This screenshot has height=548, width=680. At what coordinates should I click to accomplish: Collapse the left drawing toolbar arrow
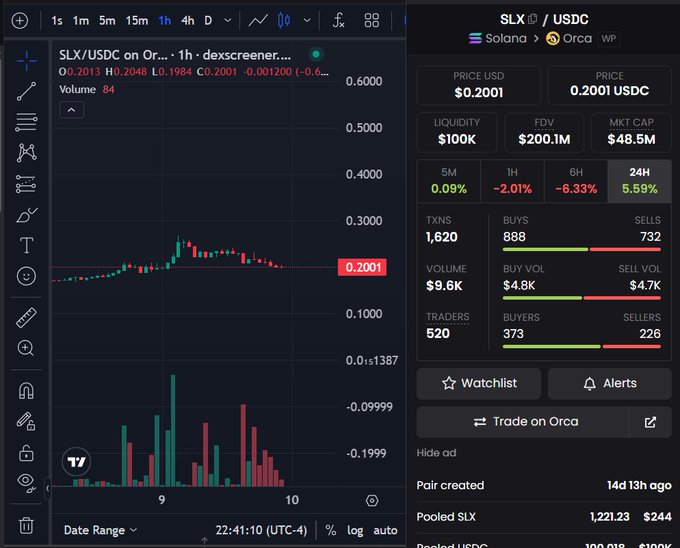(x=48, y=488)
